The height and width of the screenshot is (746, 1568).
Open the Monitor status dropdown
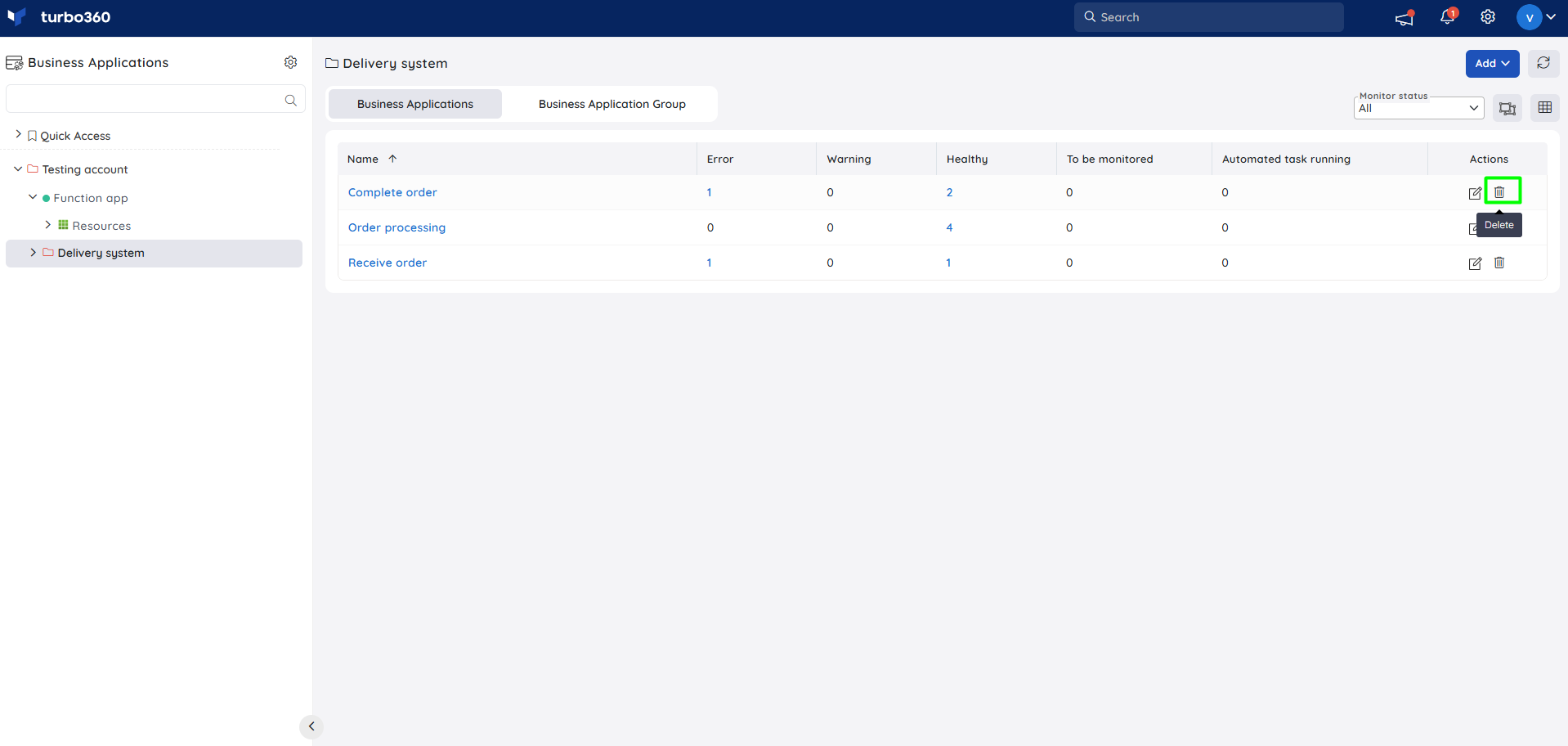(1418, 108)
